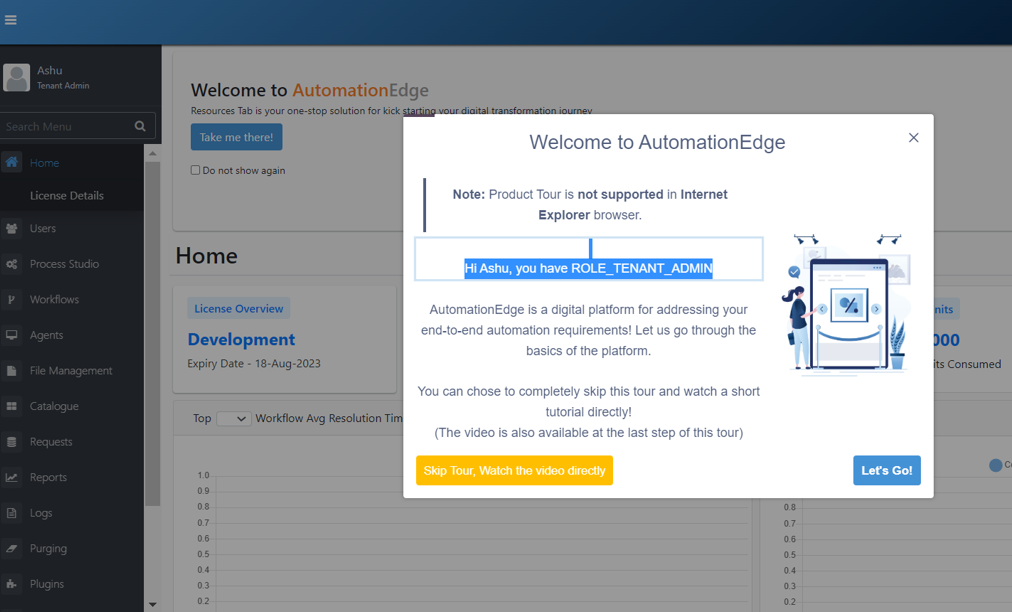Screen dimensions: 1012x612
Task: Click the search magnifier icon
Action: (x=140, y=127)
